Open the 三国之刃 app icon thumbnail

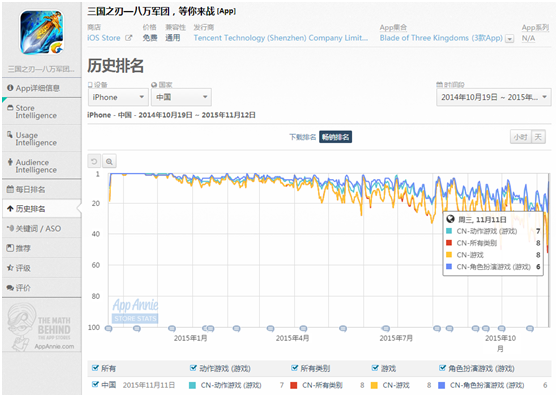point(42,32)
